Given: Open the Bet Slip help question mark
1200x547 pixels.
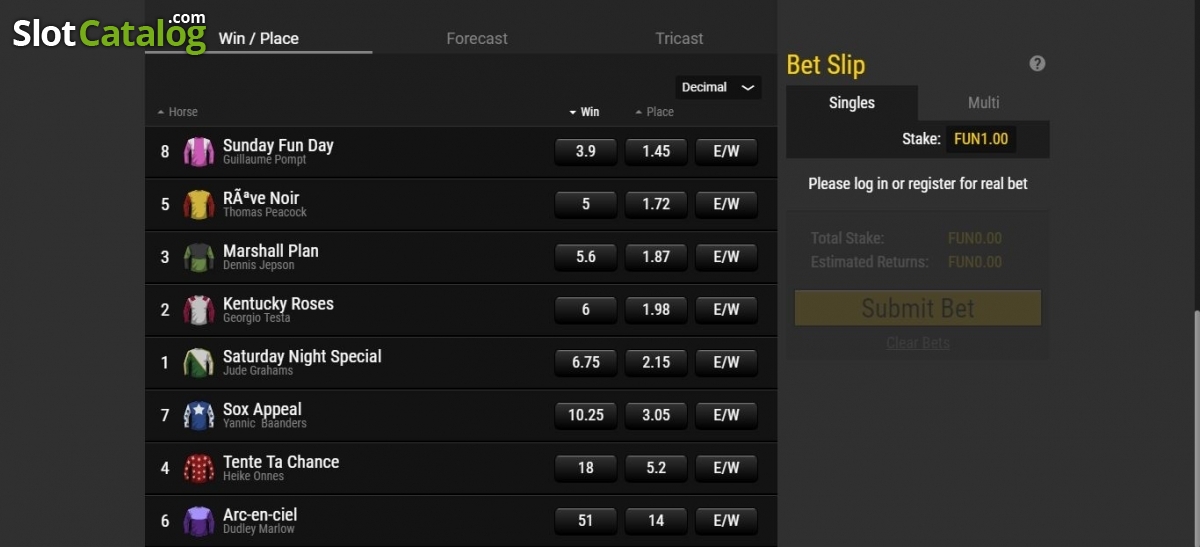Looking at the screenshot, I should pos(1037,63).
